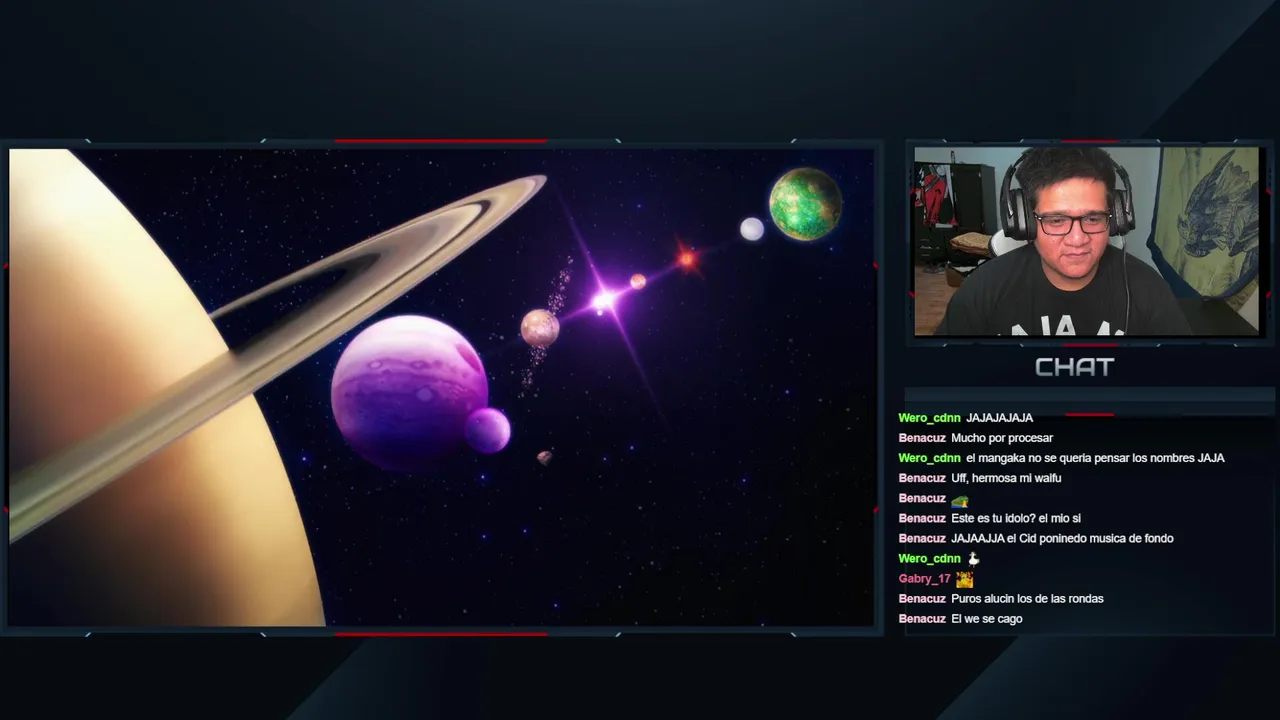Click the emote in Gabry_17's chat message
This screenshot has height=720, width=1280.
[x=964, y=579]
